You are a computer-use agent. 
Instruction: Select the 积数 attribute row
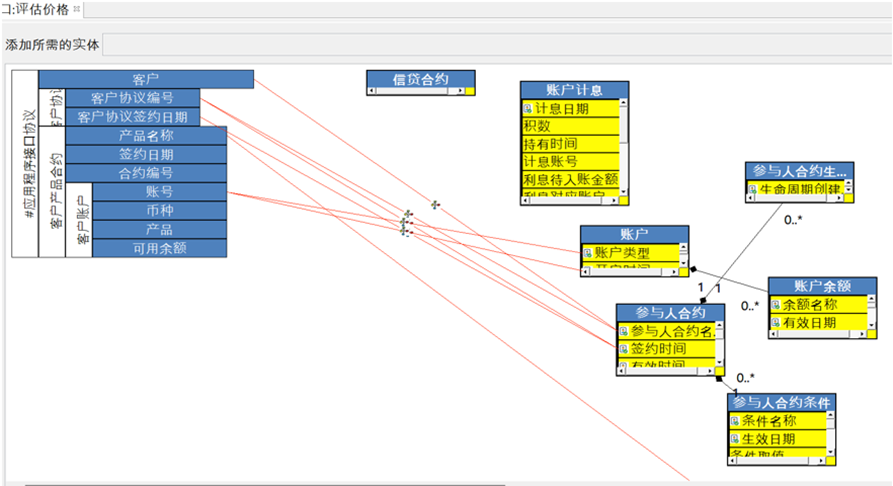tap(570, 126)
